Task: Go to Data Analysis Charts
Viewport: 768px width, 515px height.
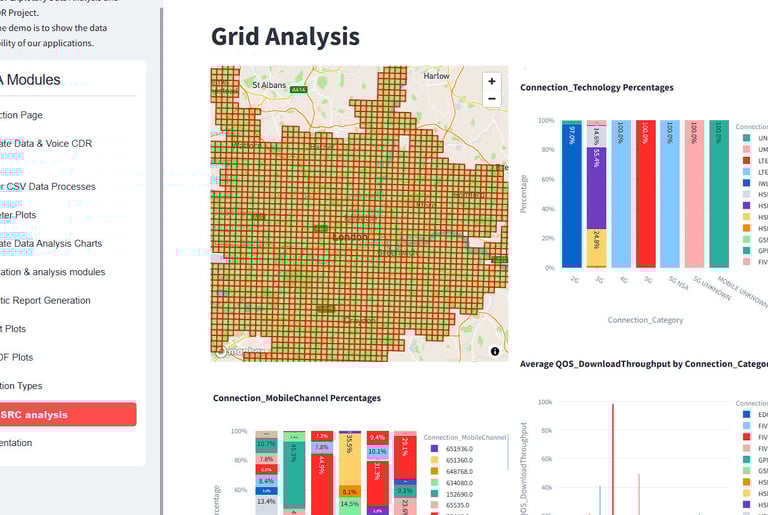Action: click(51, 244)
